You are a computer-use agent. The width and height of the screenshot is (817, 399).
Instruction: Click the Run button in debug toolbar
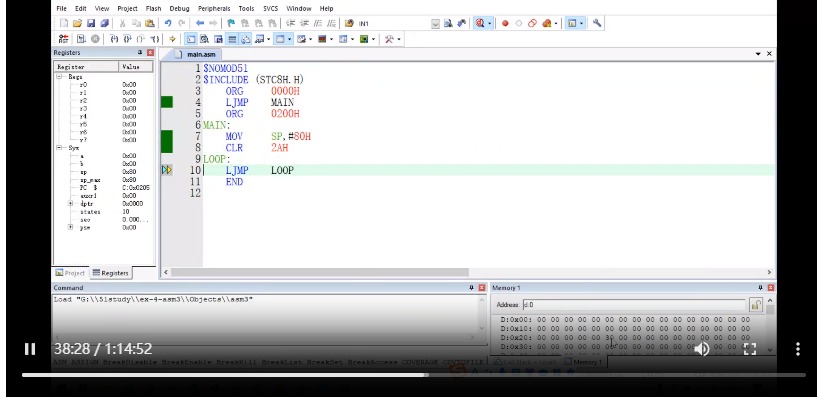81,39
